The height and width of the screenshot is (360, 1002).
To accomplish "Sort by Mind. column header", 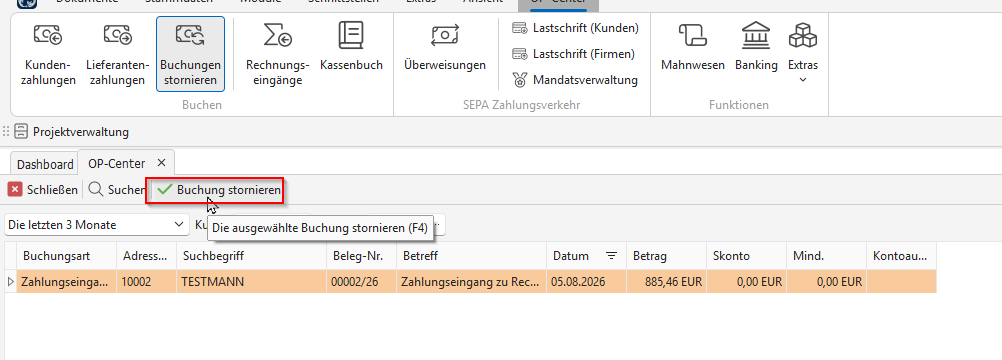I will (x=826, y=256).
